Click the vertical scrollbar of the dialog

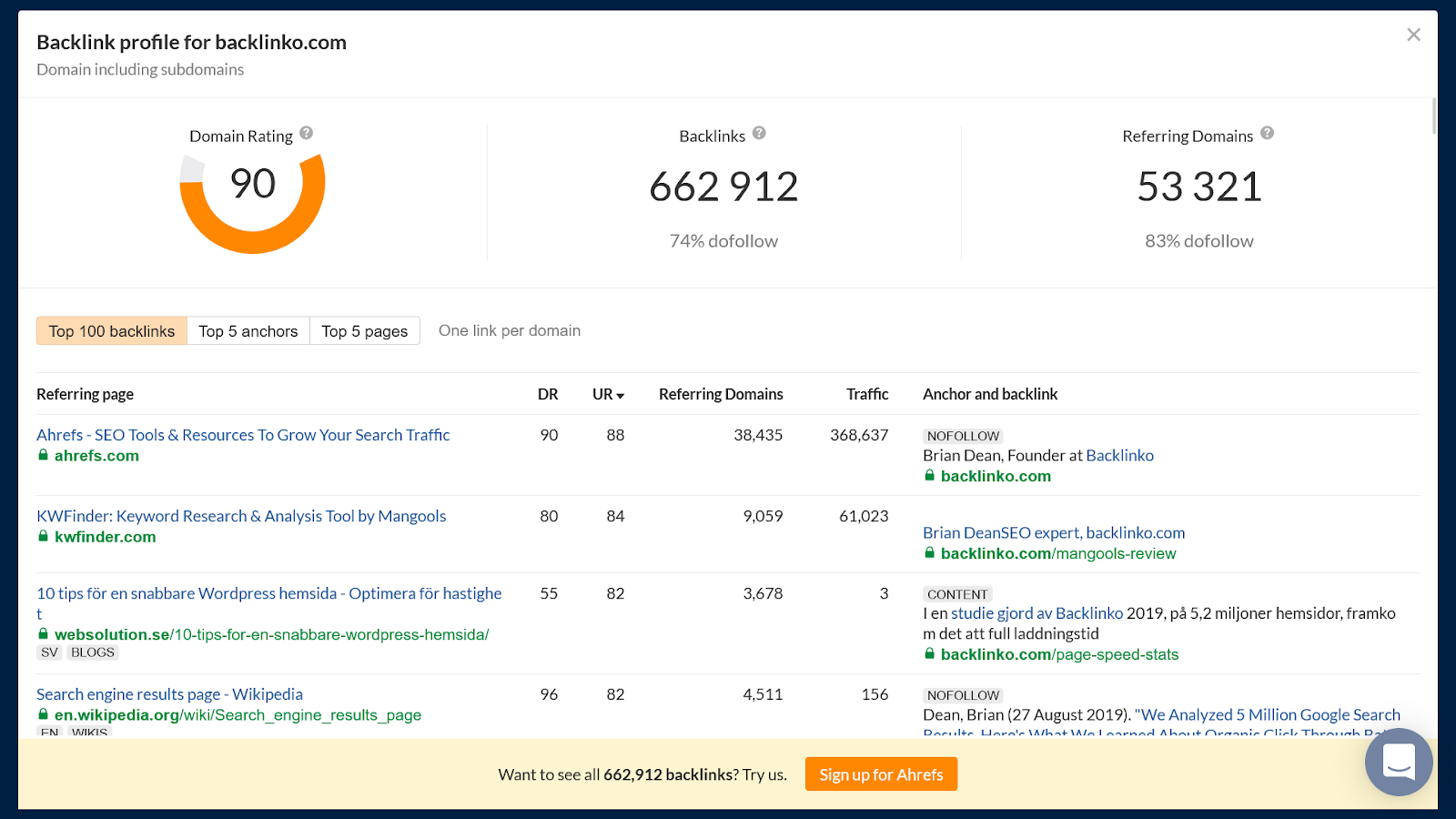click(1434, 116)
